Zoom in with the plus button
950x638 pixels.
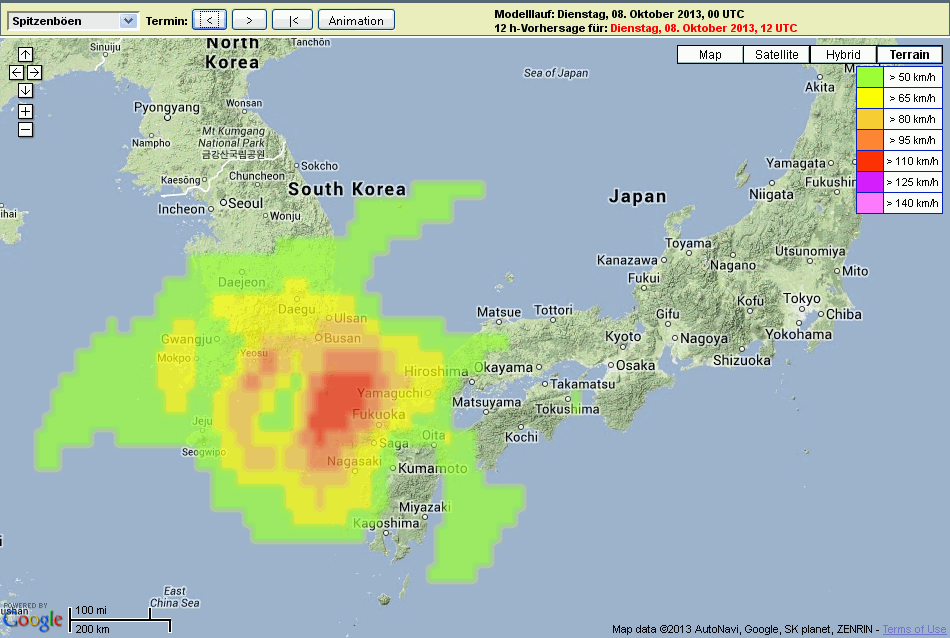[25, 111]
